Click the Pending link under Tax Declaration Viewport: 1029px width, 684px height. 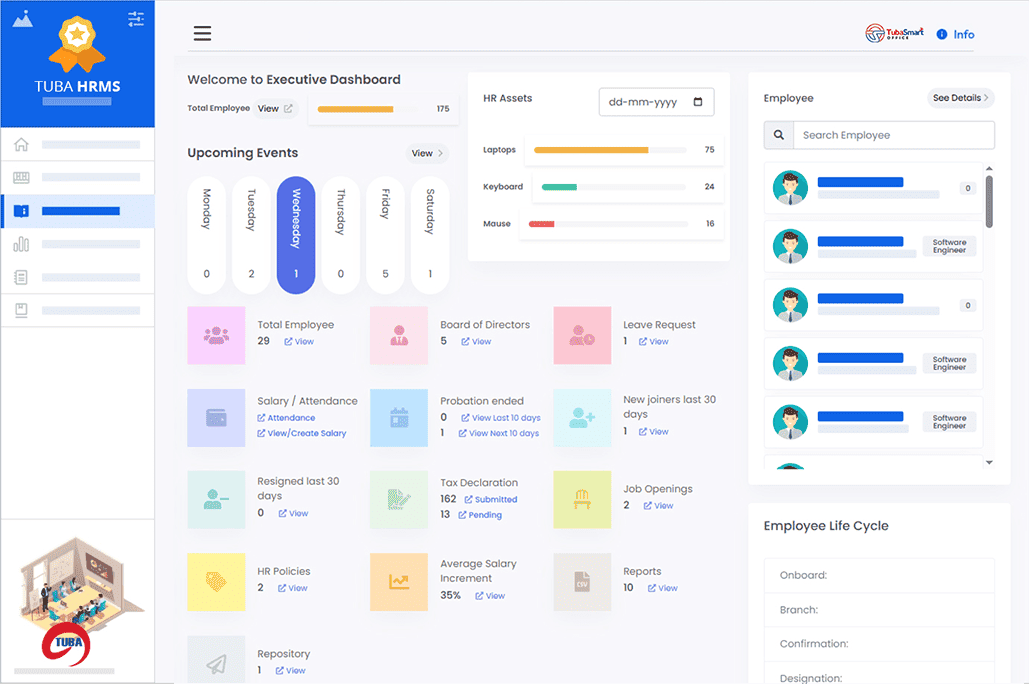[x=480, y=515]
